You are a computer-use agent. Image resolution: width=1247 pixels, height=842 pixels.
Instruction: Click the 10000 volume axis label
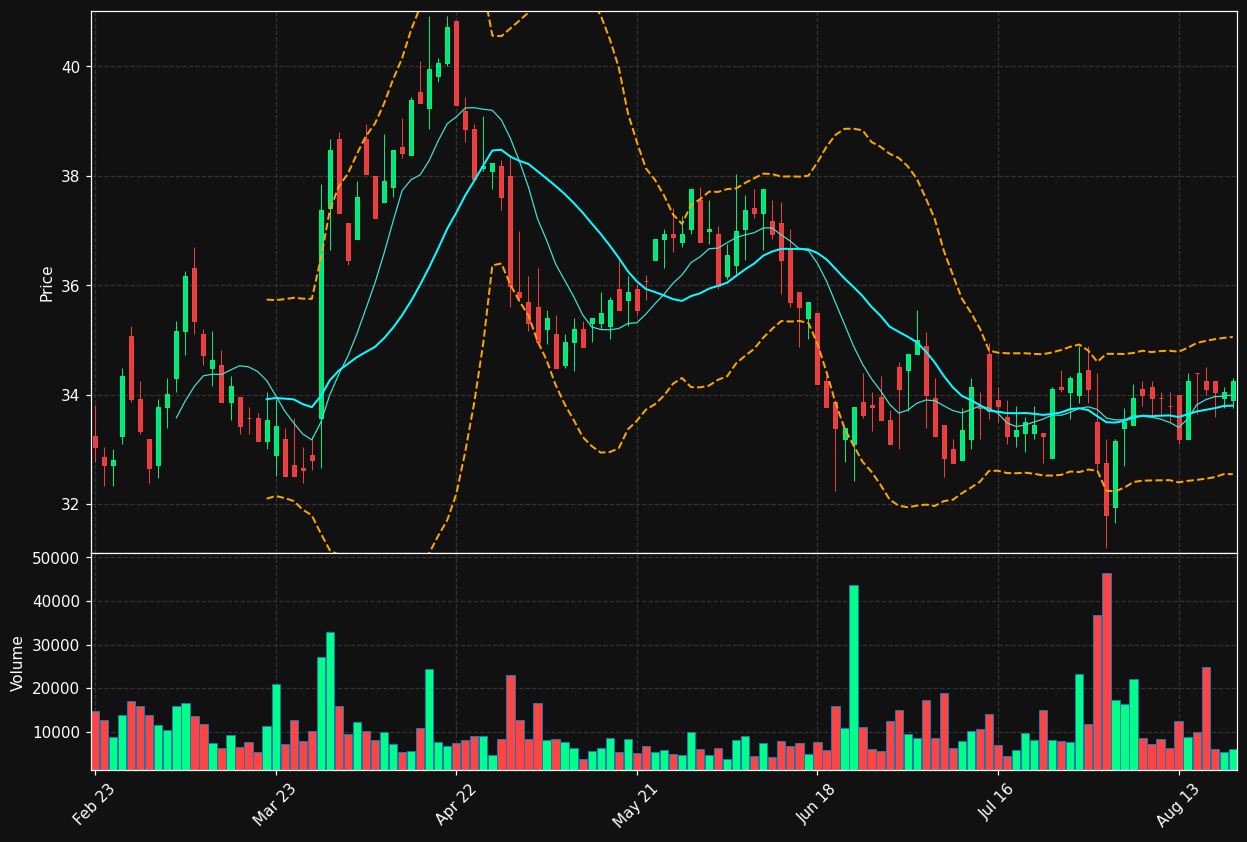coord(58,732)
